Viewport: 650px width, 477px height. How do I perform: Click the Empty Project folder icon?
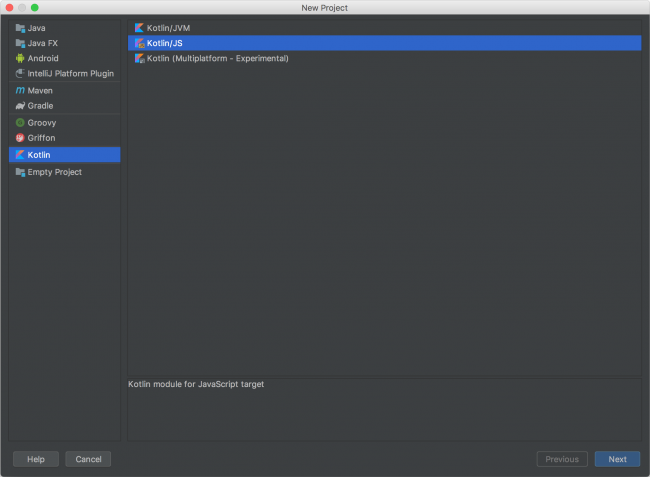pyautogui.click(x=20, y=172)
